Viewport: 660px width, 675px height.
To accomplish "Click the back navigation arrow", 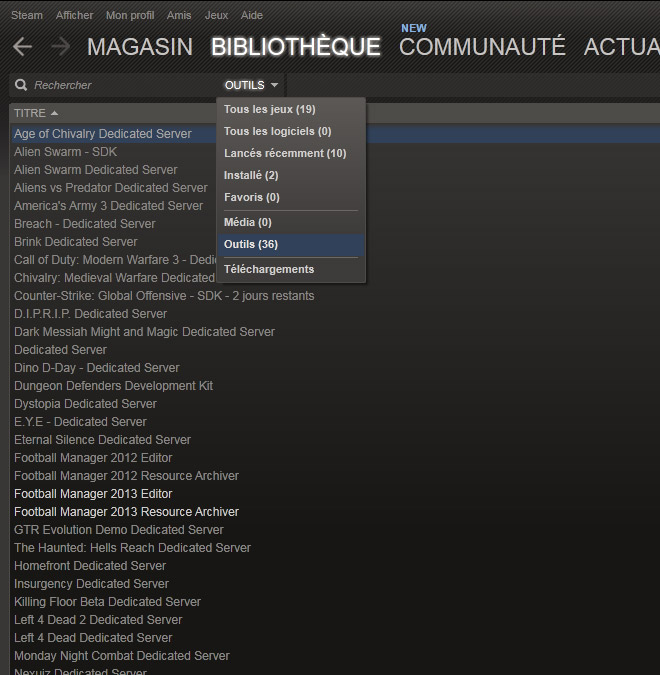I will pyautogui.click(x=22, y=46).
